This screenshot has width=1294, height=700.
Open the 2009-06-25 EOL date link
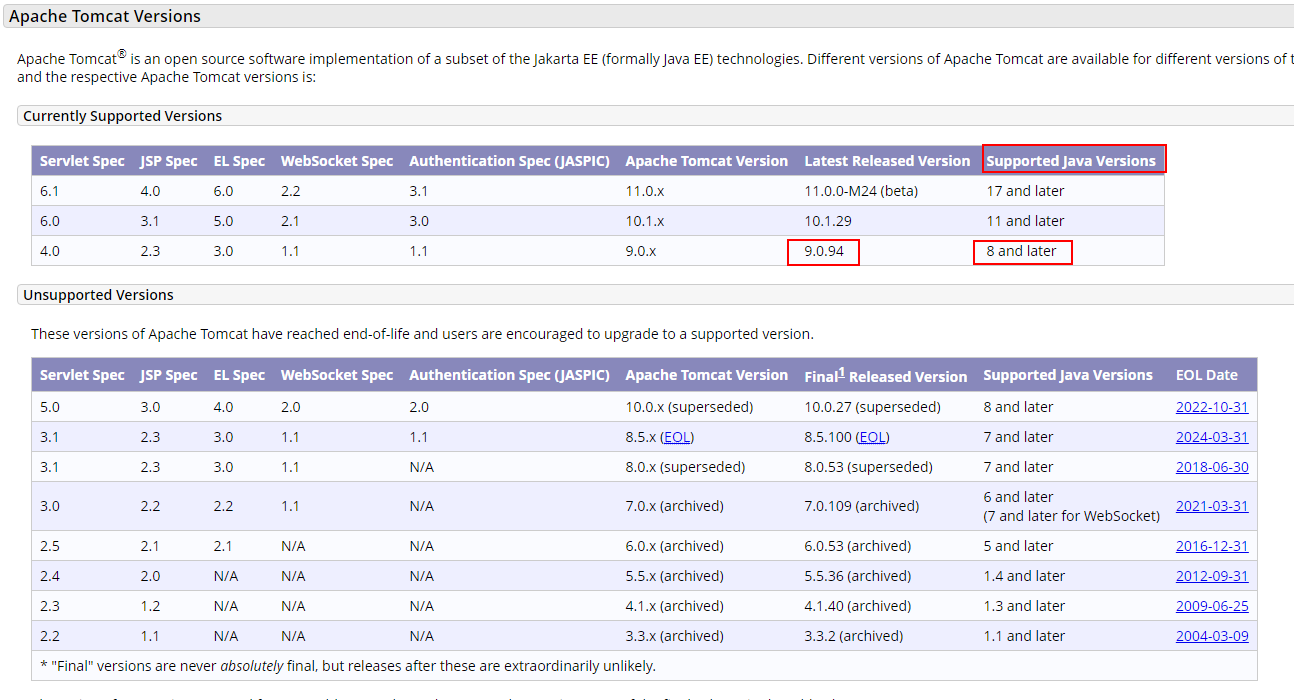1212,606
